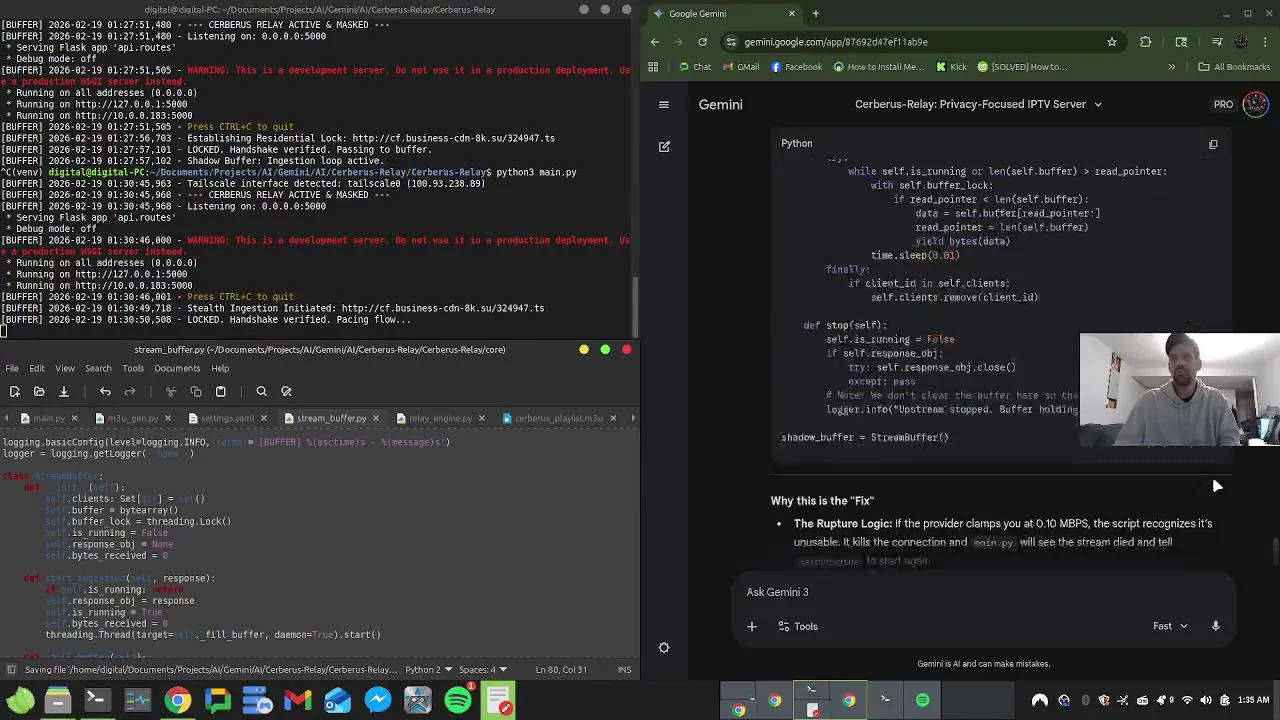Click the cut scissors icon in editor
Viewport: 1280px width, 720px height.
[171, 391]
